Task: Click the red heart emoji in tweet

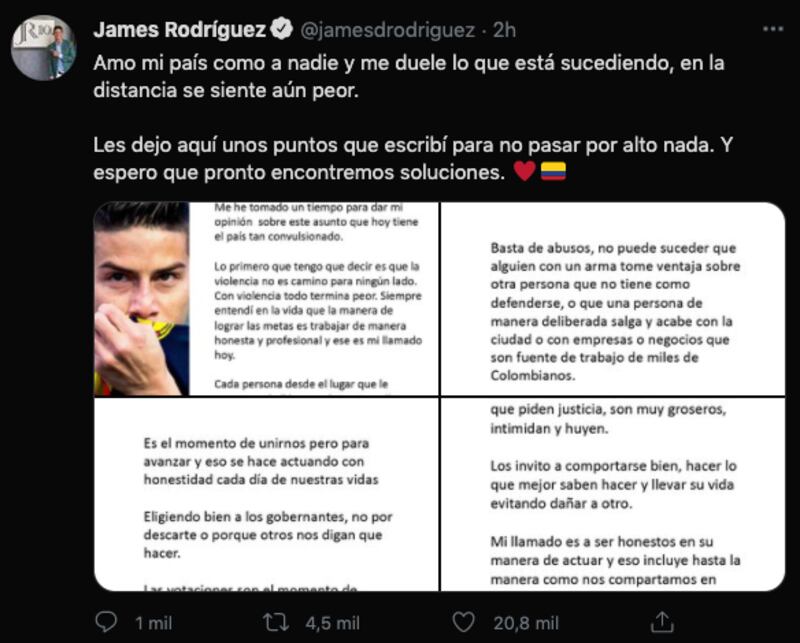Action: (x=524, y=171)
